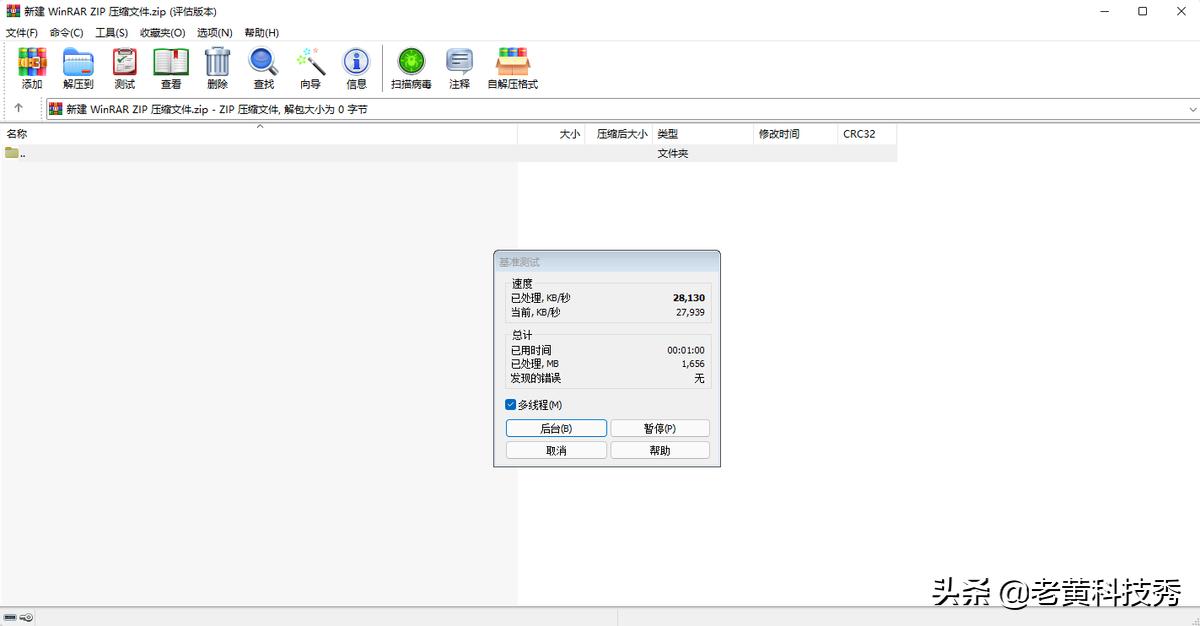Click the 名称 column header to sort
This screenshot has height=626, width=1200.
pos(17,133)
